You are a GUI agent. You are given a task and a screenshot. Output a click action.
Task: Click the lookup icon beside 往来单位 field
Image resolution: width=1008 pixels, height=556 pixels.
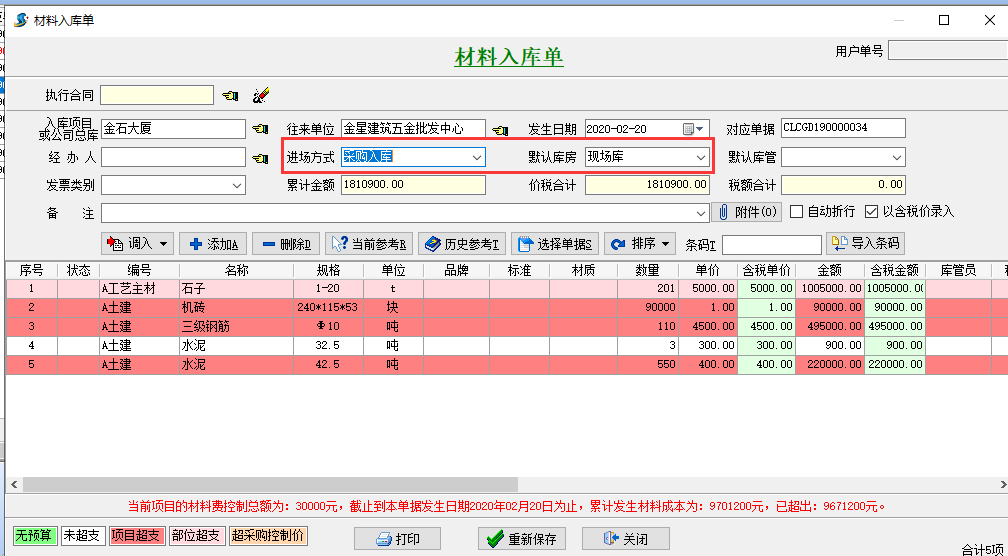pyautogui.click(x=501, y=129)
